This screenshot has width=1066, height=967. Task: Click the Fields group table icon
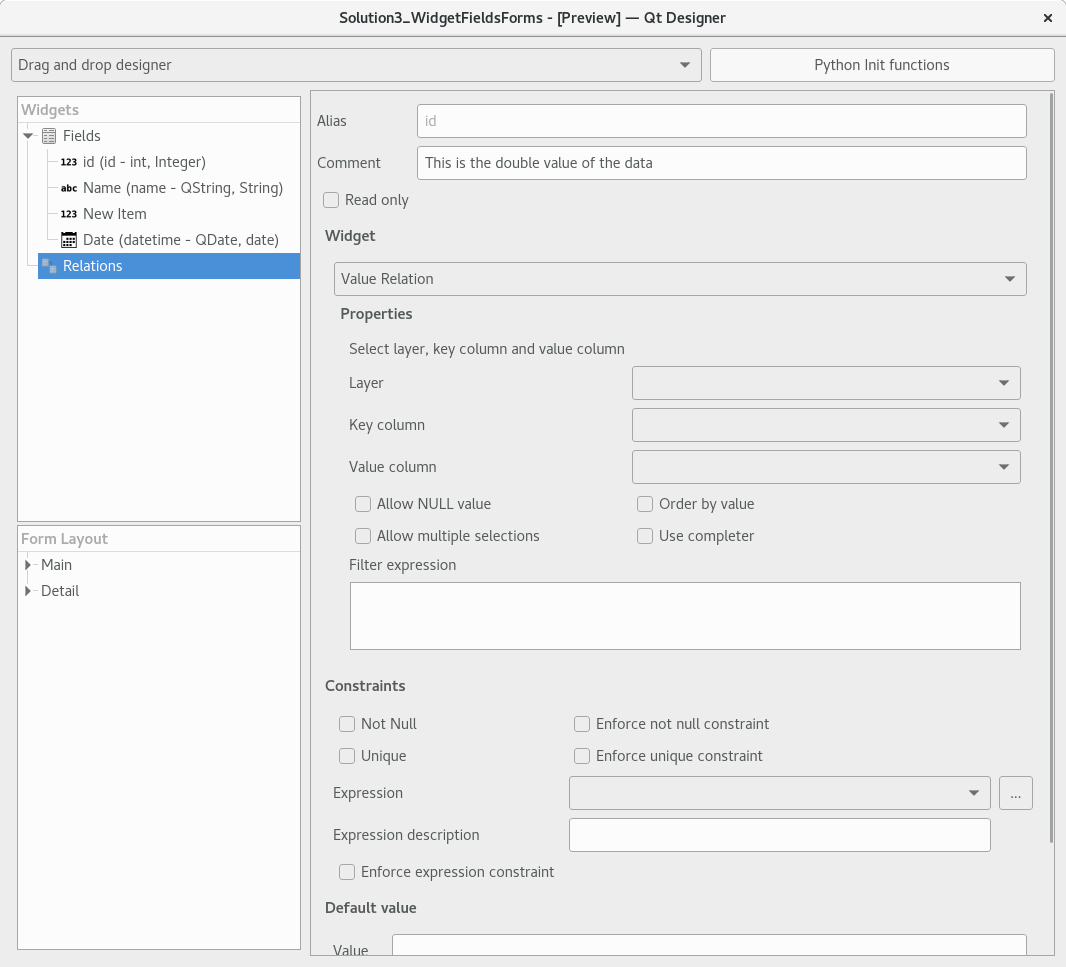51,136
